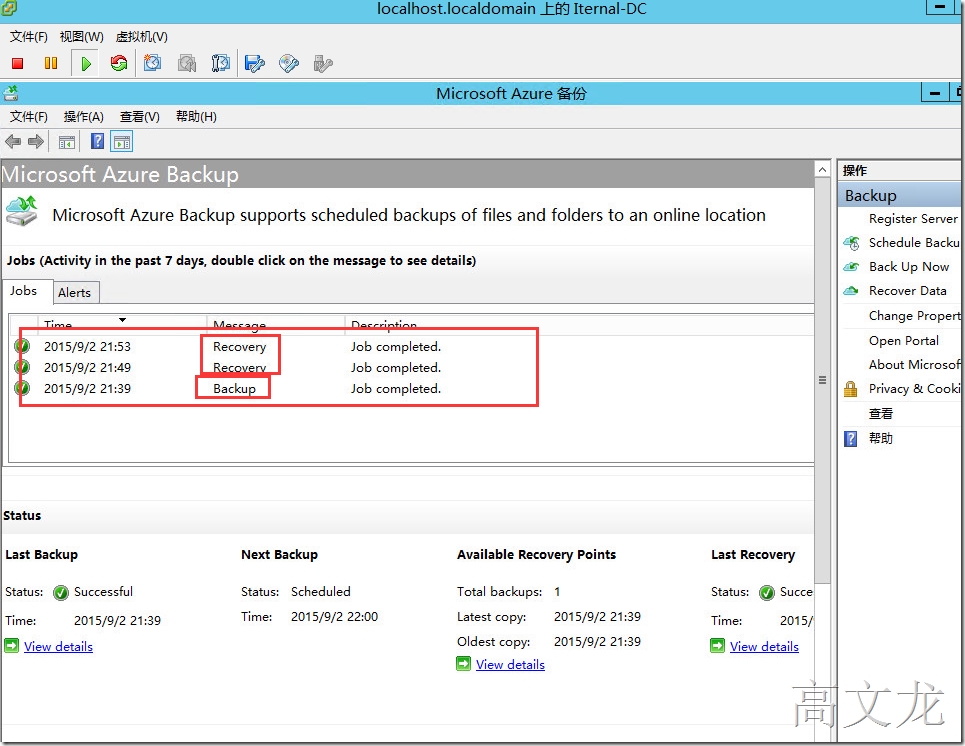The width and height of the screenshot is (965, 746).
Task: Click the restart VM icon
Action: (119, 63)
